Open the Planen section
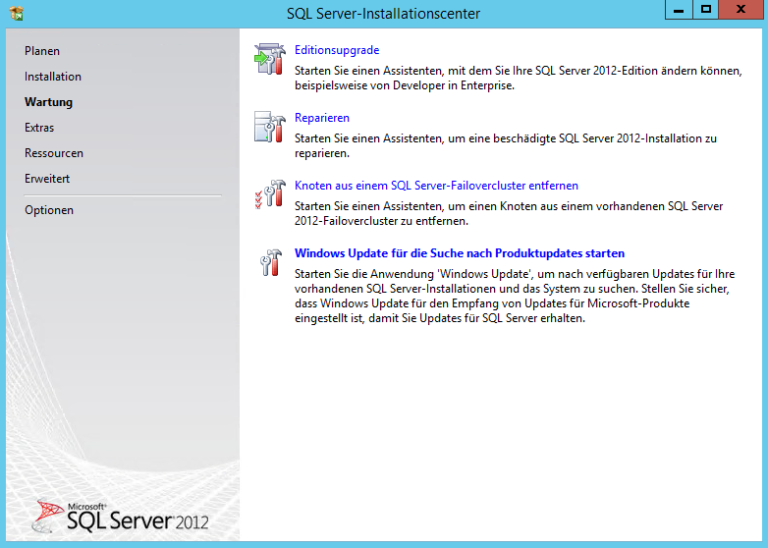This screenshot has height=548, width=768. point(42,51)
